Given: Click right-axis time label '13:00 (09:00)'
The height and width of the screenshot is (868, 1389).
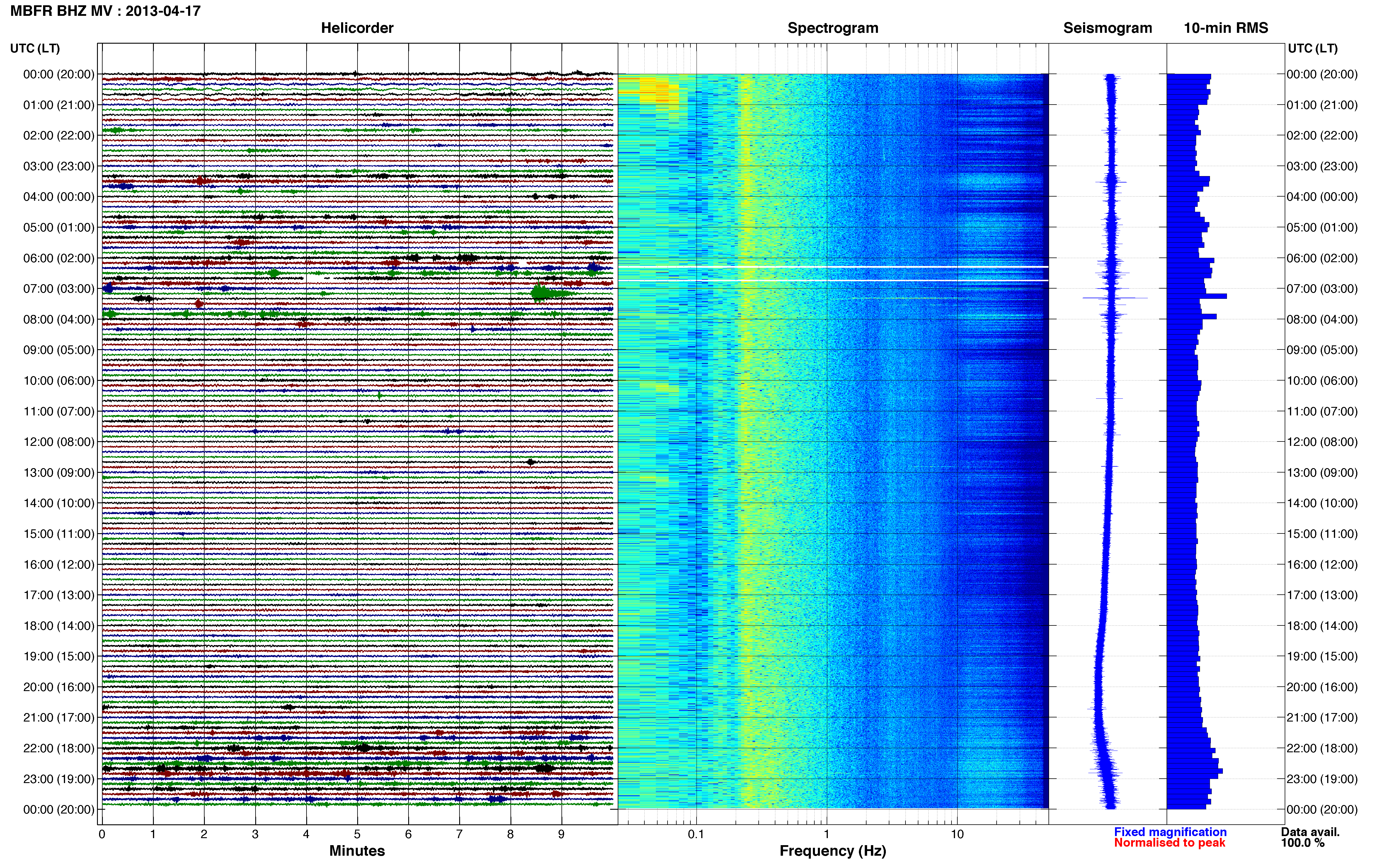Looking at the screenshot, I should (x=1322, y=473).
